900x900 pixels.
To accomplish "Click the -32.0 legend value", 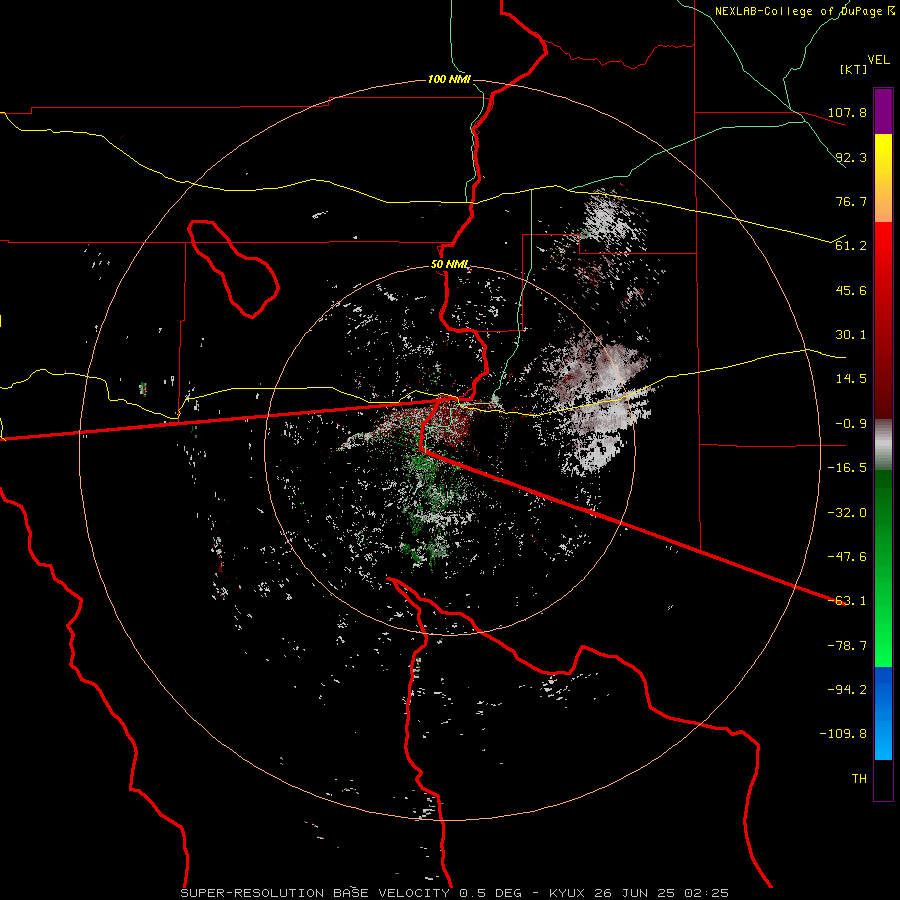I will click(847, 513).
